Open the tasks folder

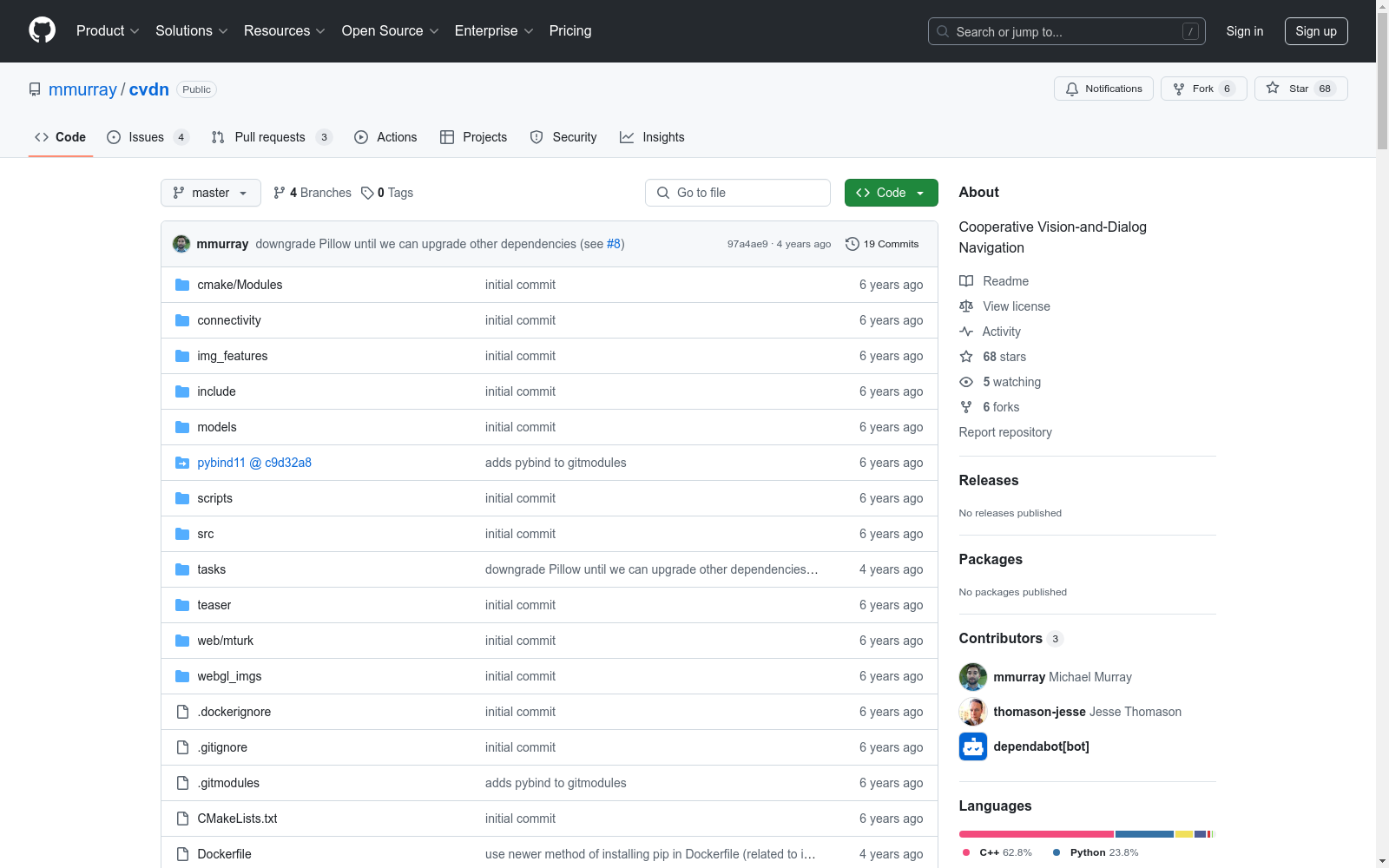coord(212,569)
